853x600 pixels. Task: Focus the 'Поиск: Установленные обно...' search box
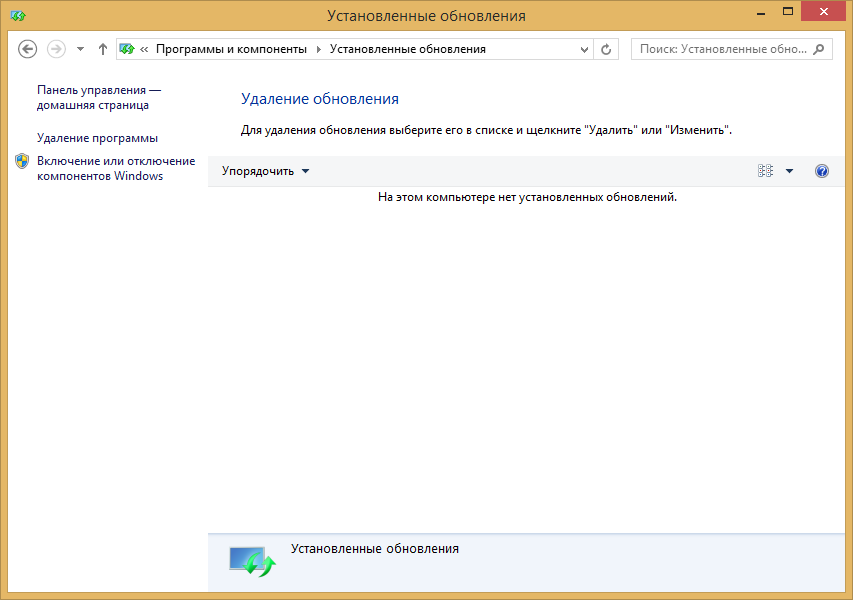point(732,49)
